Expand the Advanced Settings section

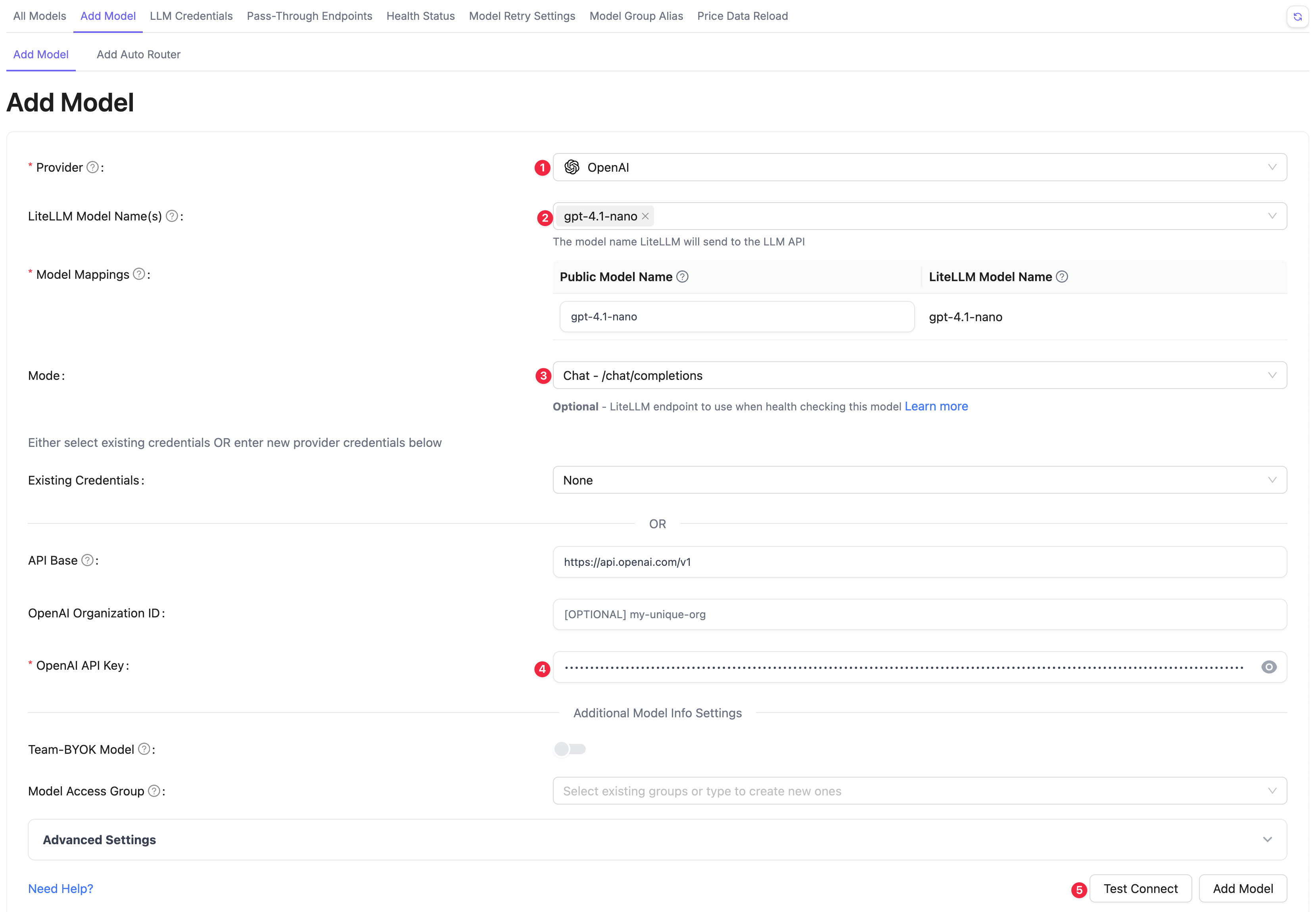point(657,839)
